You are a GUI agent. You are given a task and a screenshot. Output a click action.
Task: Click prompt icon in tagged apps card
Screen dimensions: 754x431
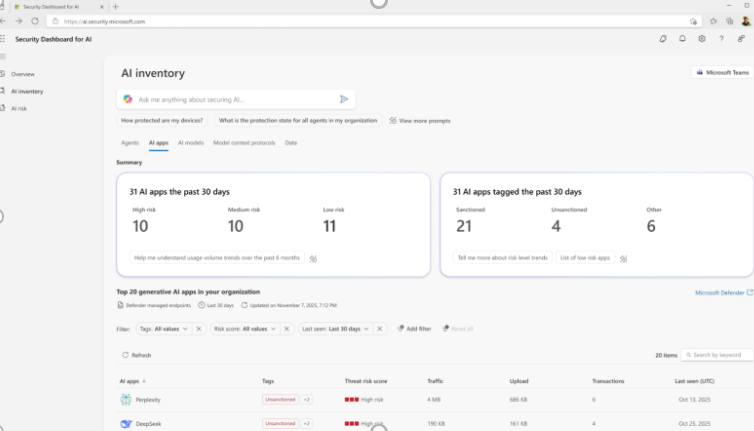tap(624, 258)
